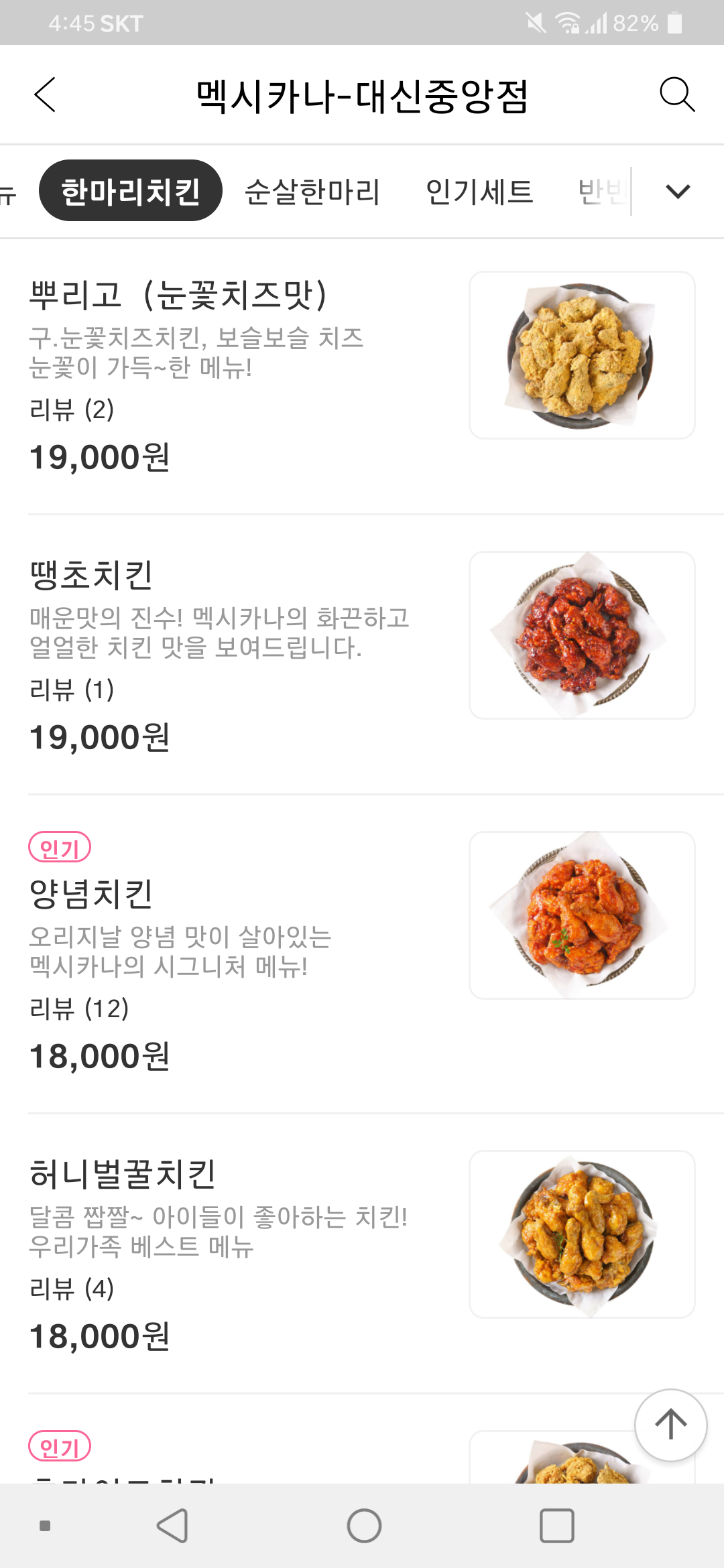Tap the back arrow icon
The image size is (724, 1568).
pos(45,94)
